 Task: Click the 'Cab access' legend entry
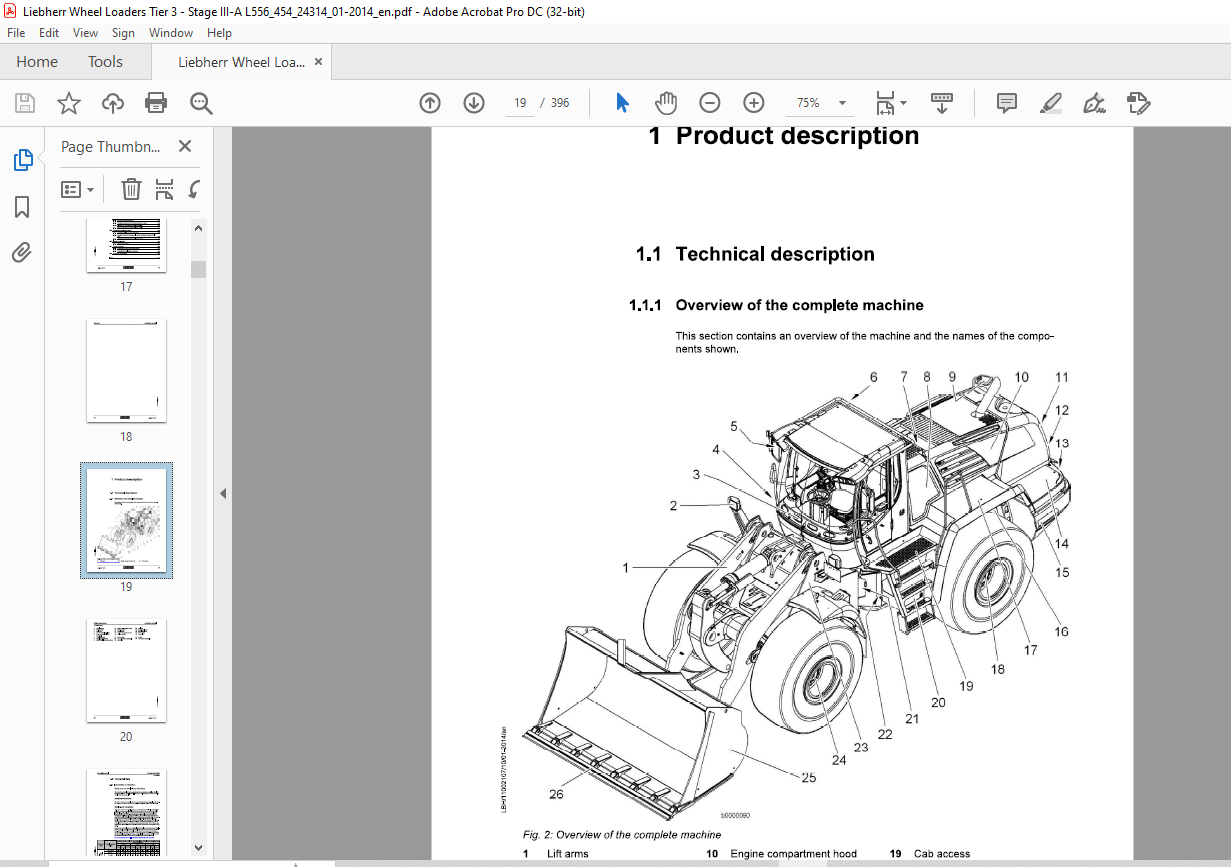pyautogui.click(x=941, y=854)
